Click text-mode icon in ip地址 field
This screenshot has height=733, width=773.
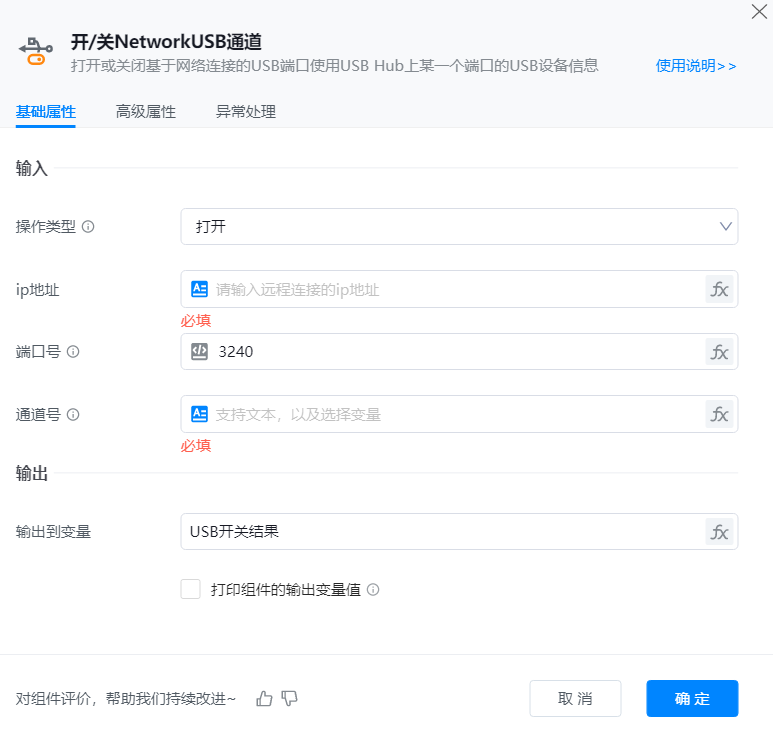[199, 289]
